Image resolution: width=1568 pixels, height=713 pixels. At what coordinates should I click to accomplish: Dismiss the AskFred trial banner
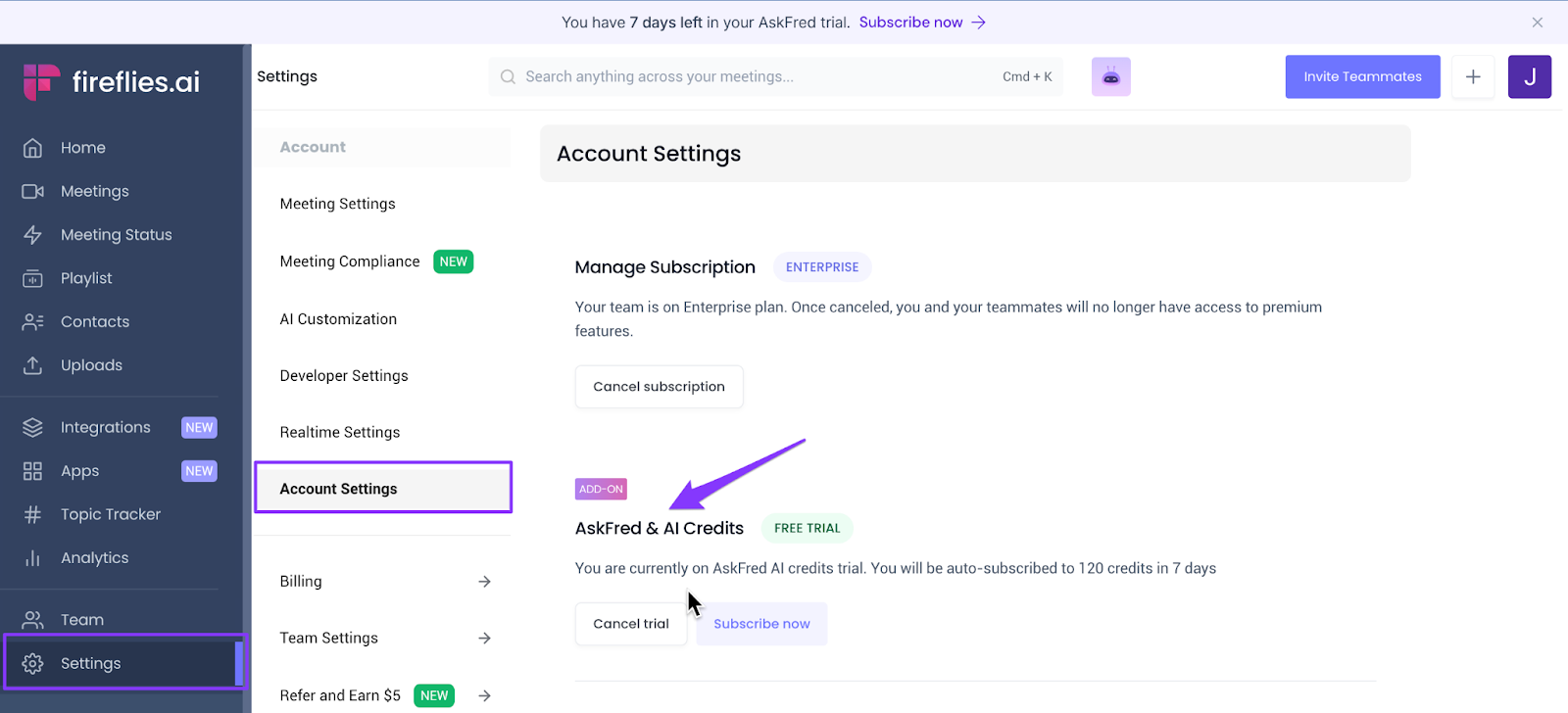(x=1537, y=23)
